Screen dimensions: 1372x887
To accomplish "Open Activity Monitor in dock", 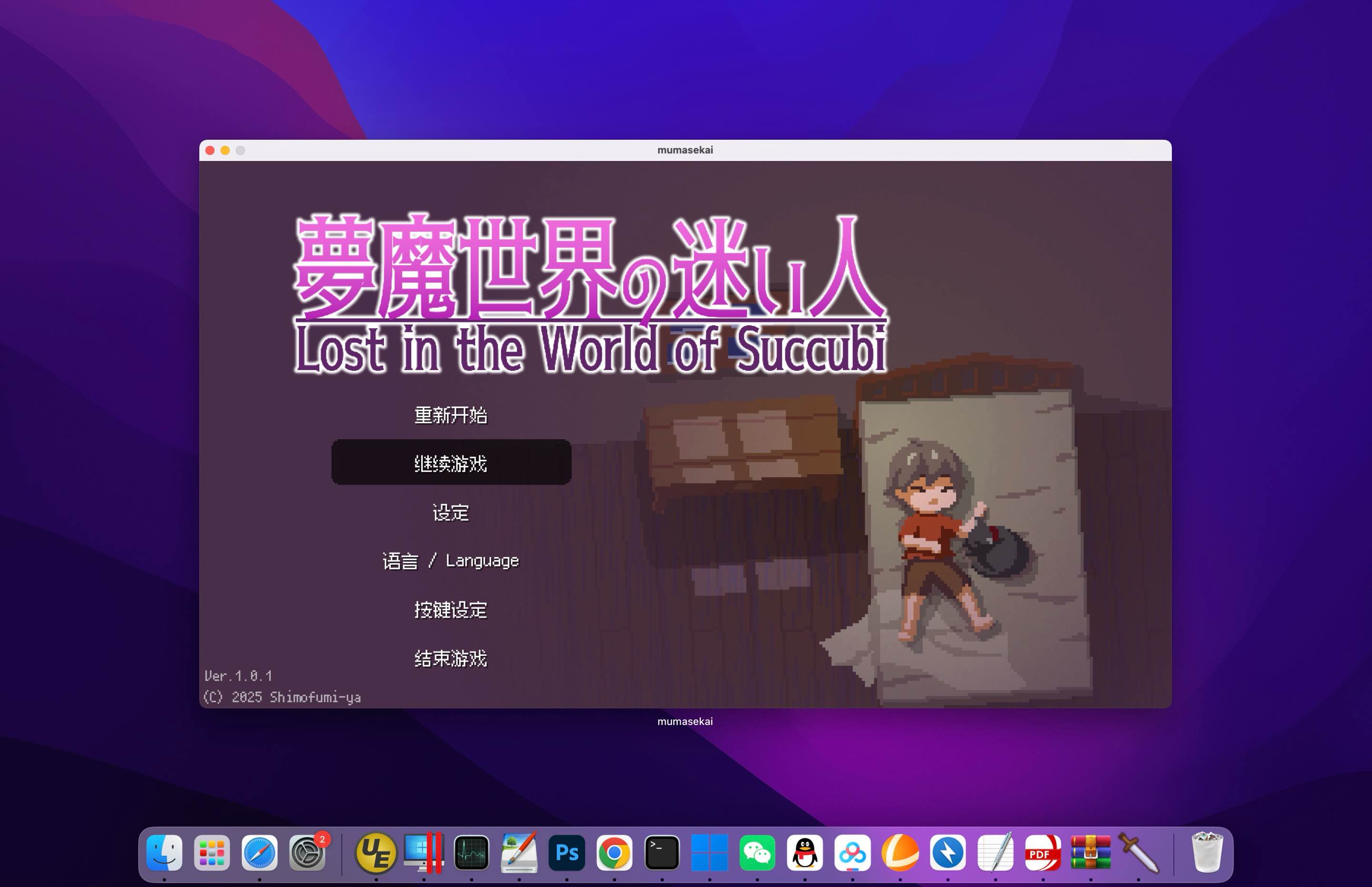I will [471, 853].
